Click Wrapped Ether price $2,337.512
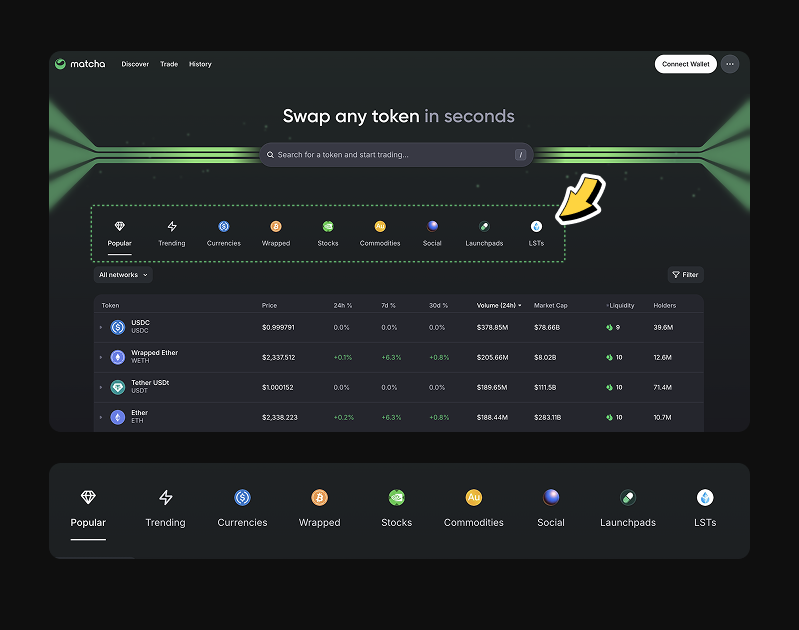The image size is (799, 630). click(x=279, y=357)
